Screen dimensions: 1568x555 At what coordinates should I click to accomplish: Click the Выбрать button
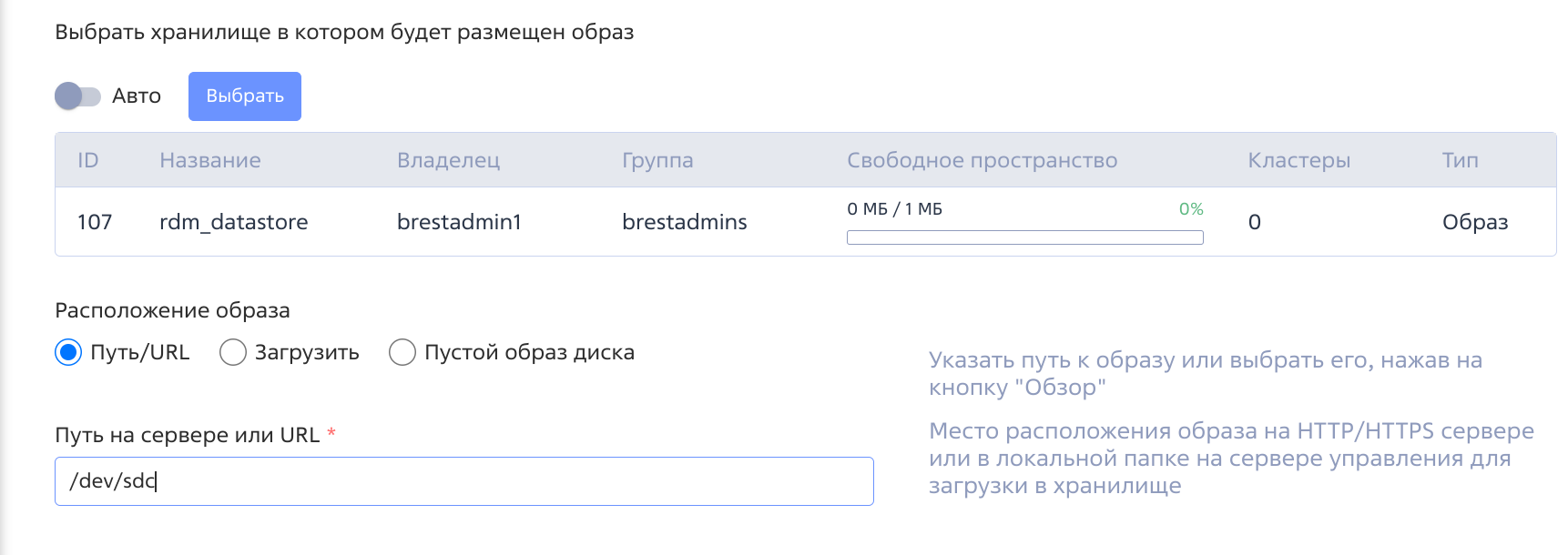(244, 96)
